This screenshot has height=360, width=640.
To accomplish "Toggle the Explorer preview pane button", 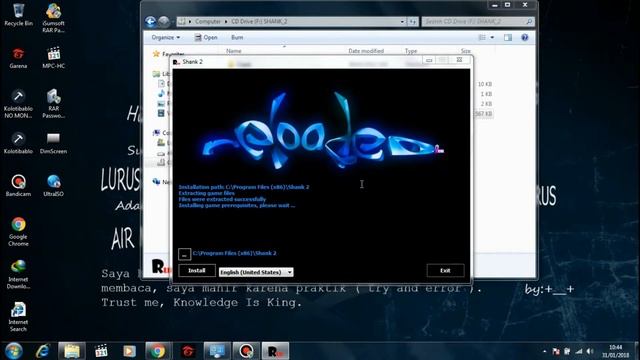I will (508, 37).
